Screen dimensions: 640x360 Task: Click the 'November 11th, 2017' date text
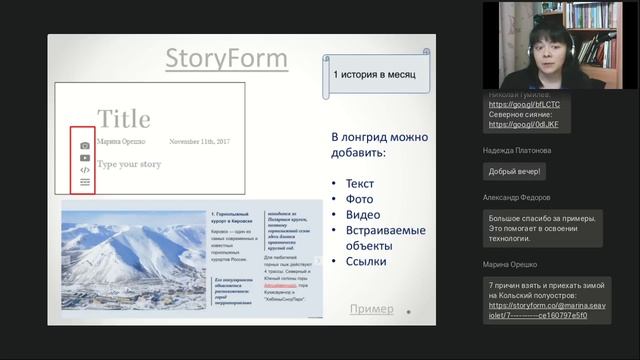[x=200, y=142]
